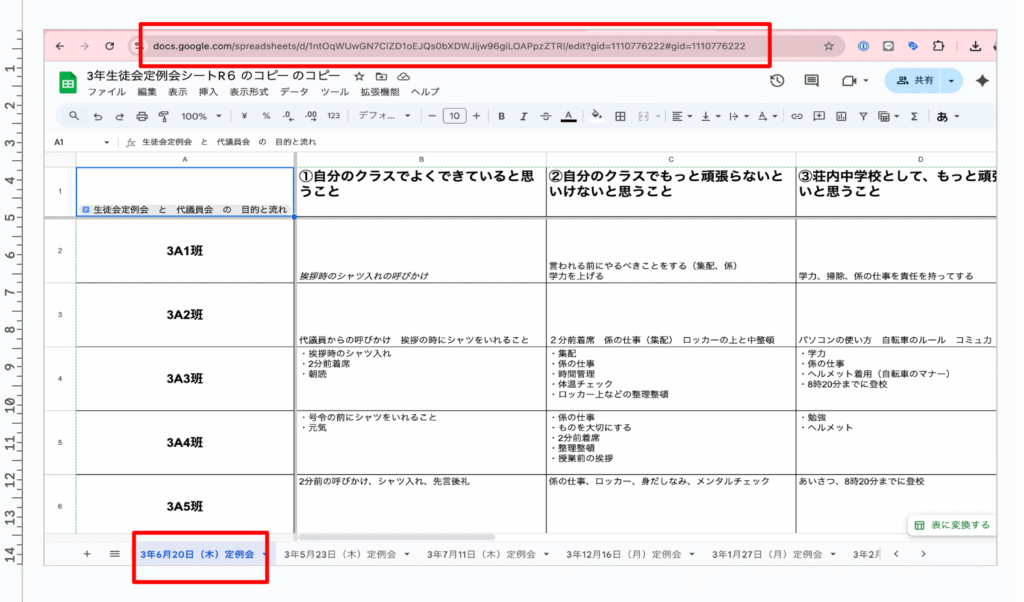Open the font family dropdown

pos(385,116)
